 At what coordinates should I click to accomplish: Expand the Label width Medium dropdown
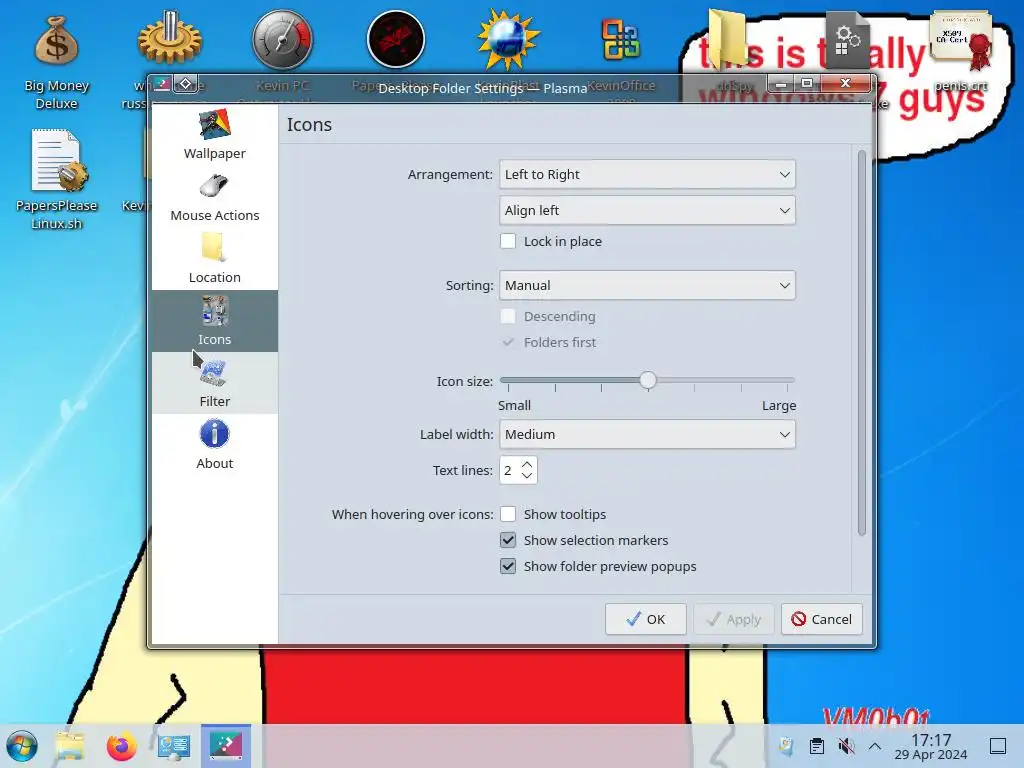click(x=647, y=434)
